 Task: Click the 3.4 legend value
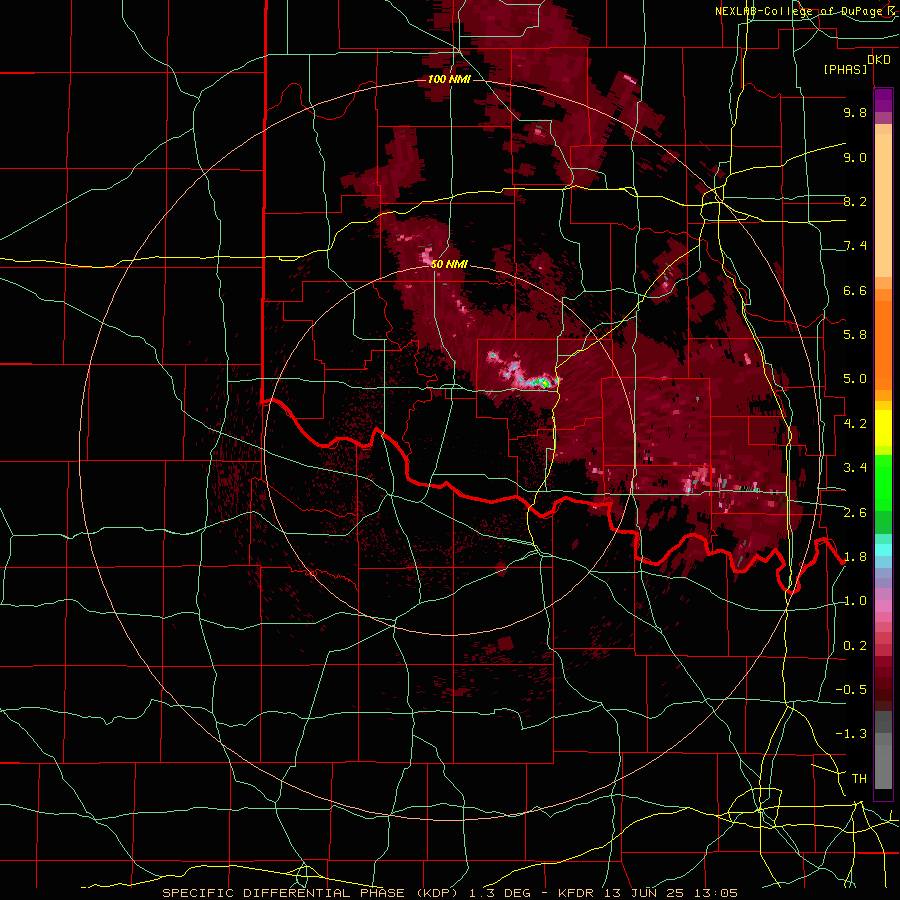(x=855, y=468)
